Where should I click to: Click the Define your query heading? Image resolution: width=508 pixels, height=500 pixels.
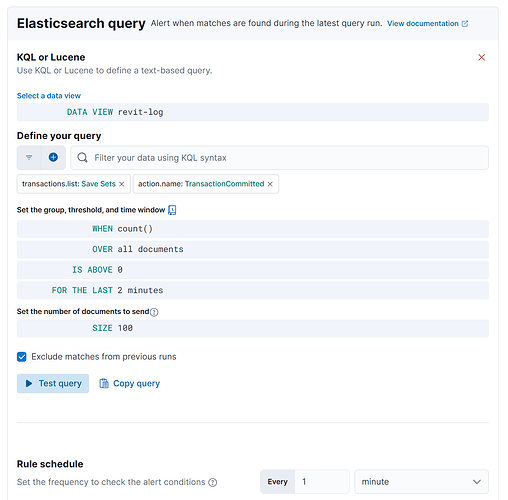tap(59, 136)
